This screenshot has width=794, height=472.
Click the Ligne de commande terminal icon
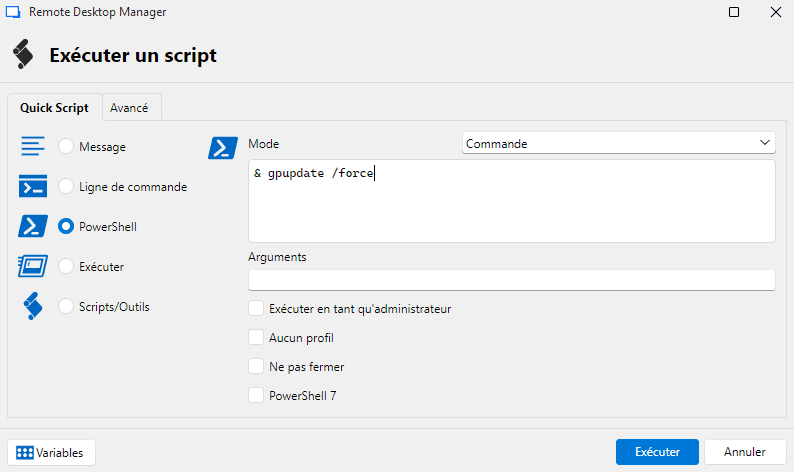coord(33,186)
